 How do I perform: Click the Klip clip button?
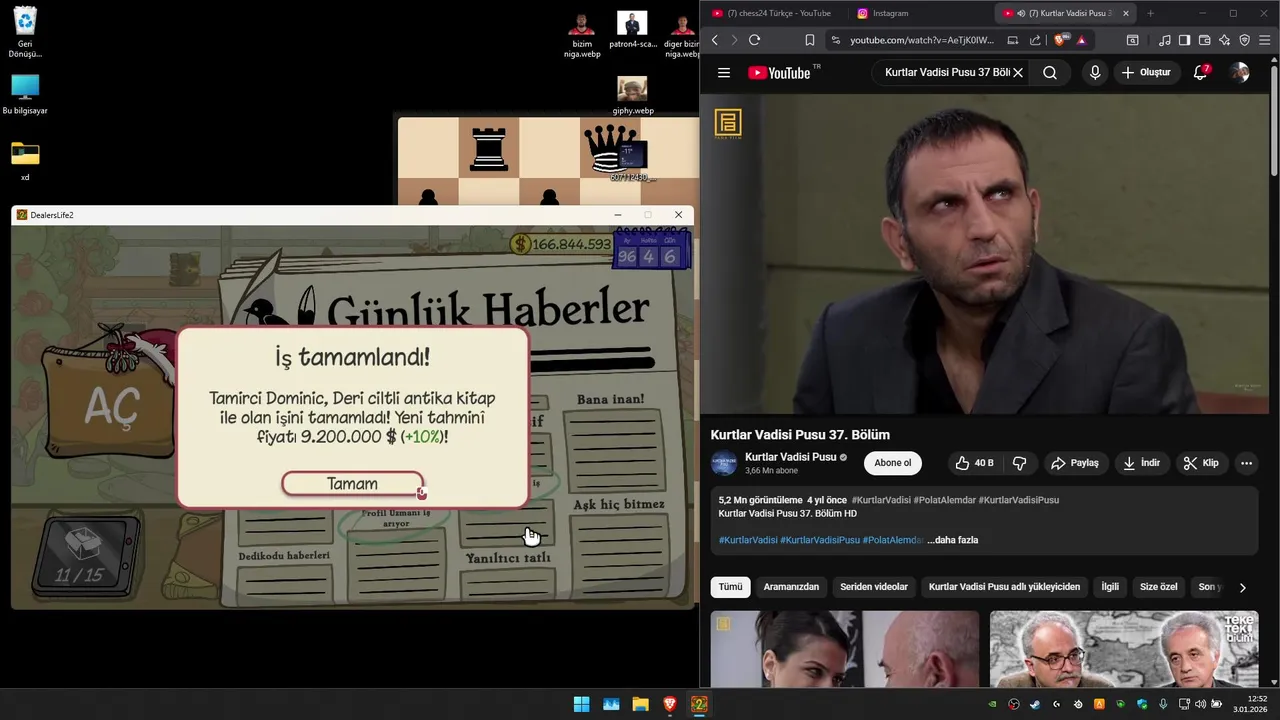click(1200, 463)
